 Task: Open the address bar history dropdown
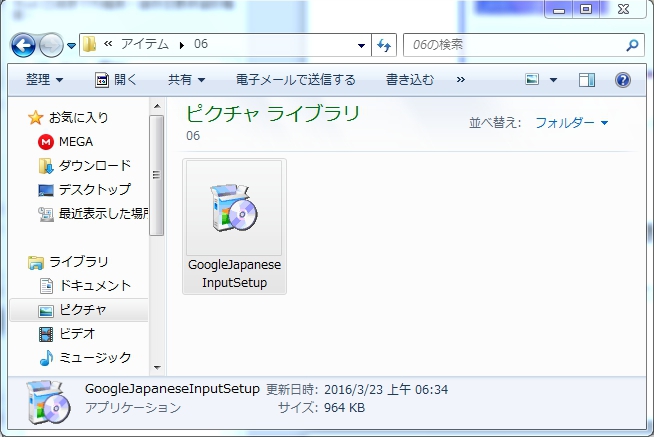pyautogui.click(x=361, y=45)
